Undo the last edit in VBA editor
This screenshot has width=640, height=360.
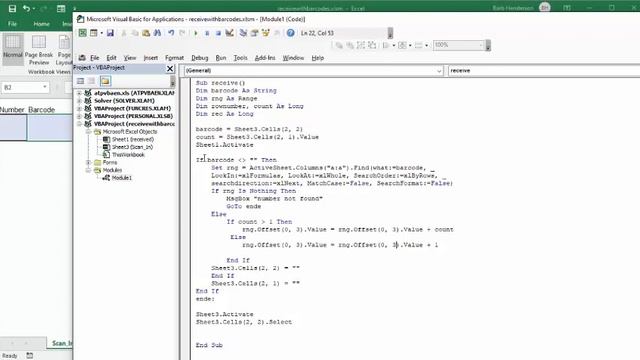pos(171,33)
